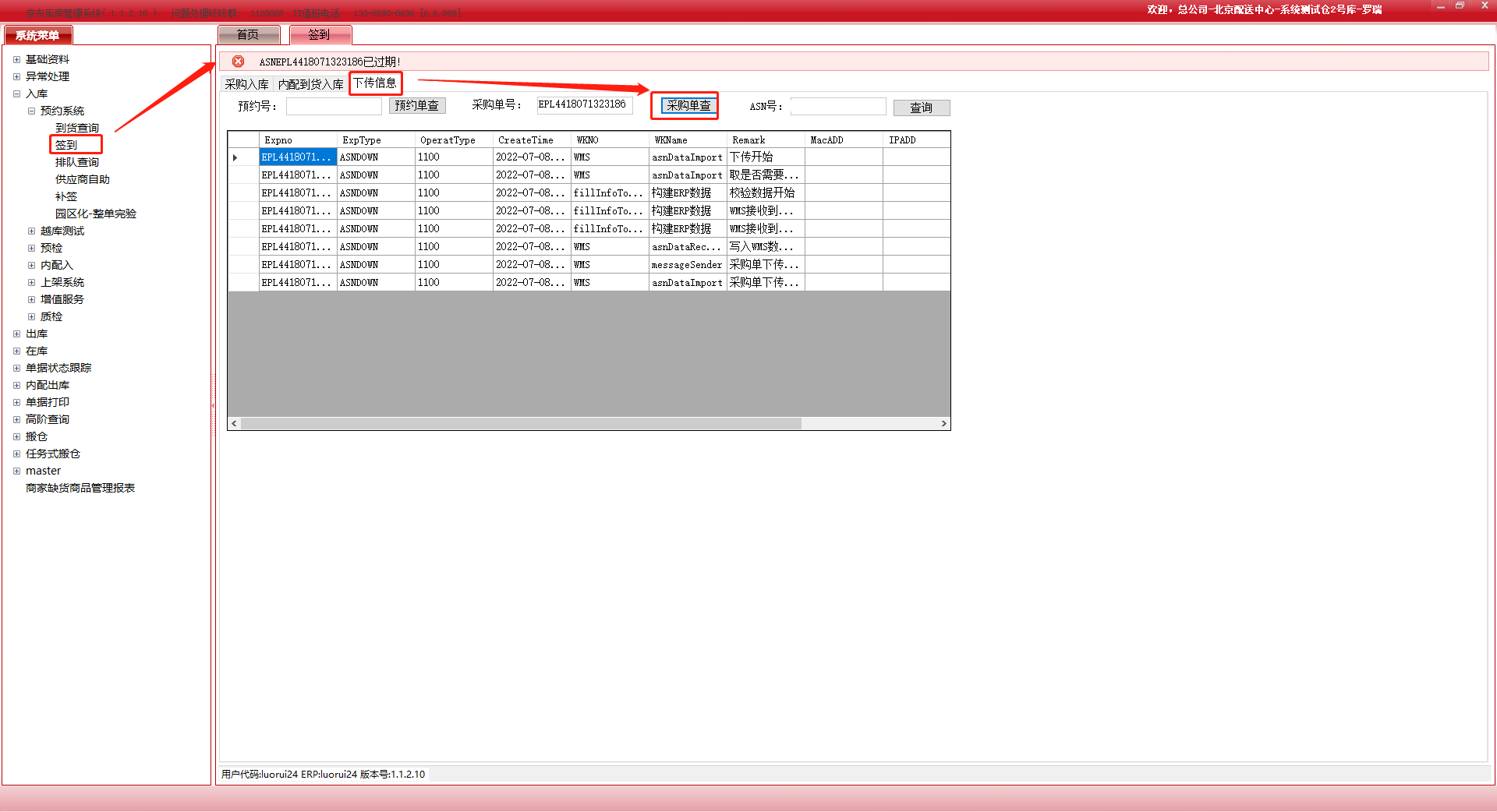The image size is (1497, 812).
Task: Select the 内配到货入库 sub-tab
Action: point(310,84)
